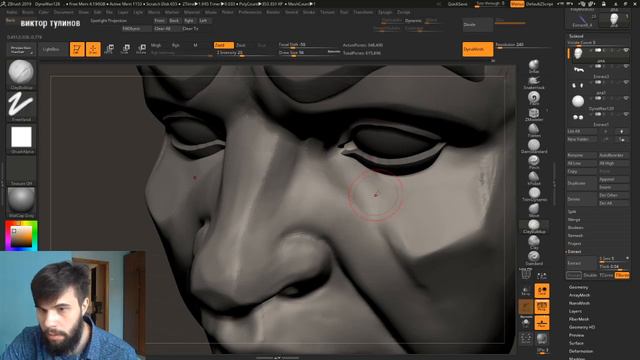Select the TrimDynamic brush

(533, 194)
